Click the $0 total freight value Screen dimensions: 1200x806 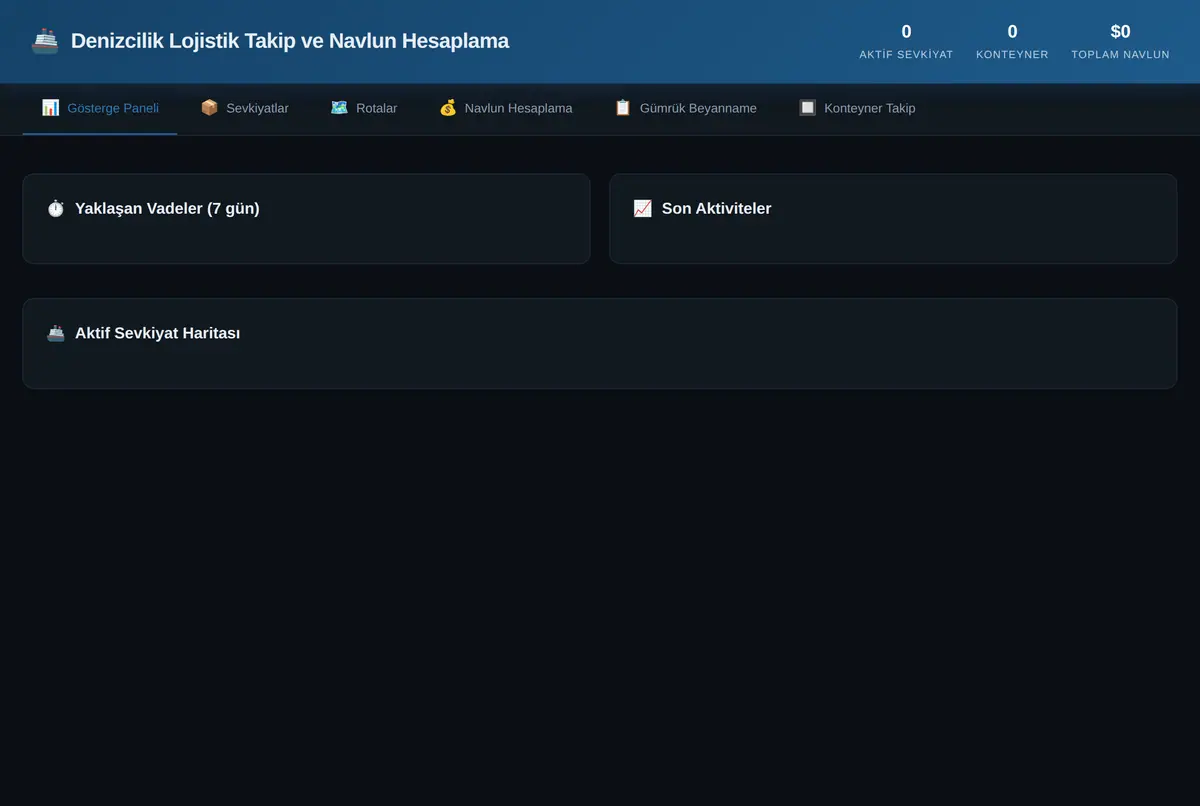point(1120,32)
